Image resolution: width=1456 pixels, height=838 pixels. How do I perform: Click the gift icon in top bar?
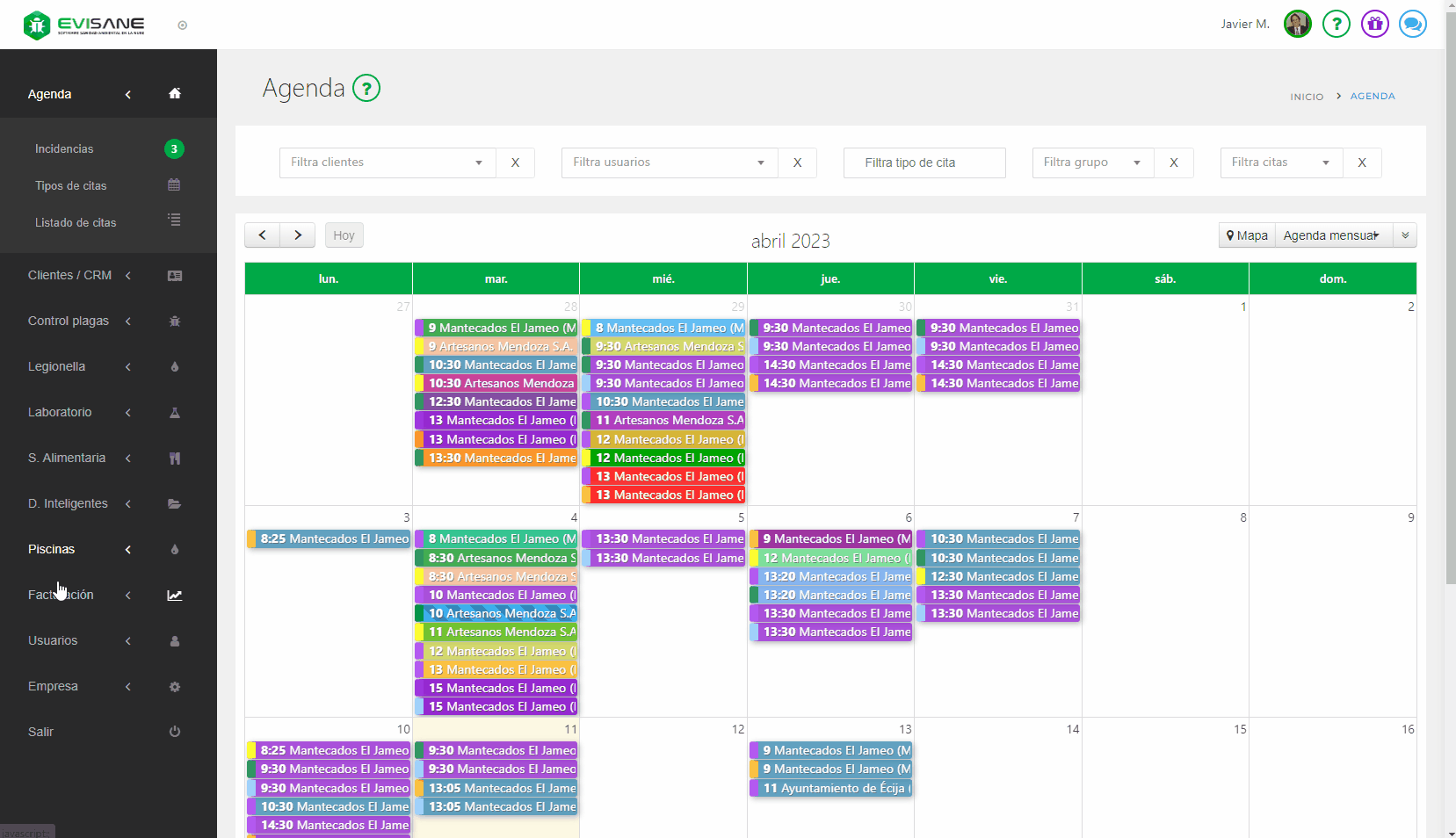coord(1374,24)
